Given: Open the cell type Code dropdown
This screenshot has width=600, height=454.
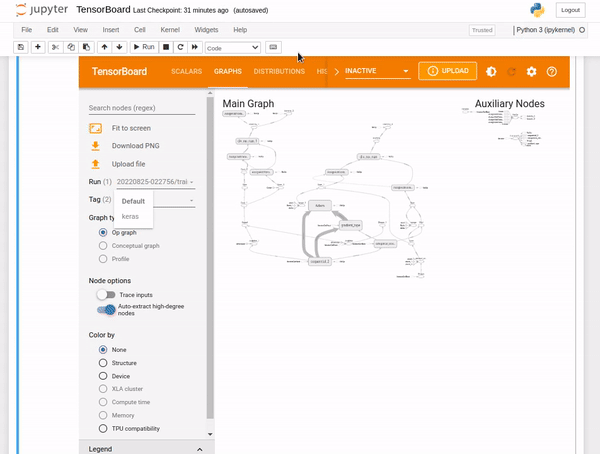Looking at the screenshot, I should [233, 48].
